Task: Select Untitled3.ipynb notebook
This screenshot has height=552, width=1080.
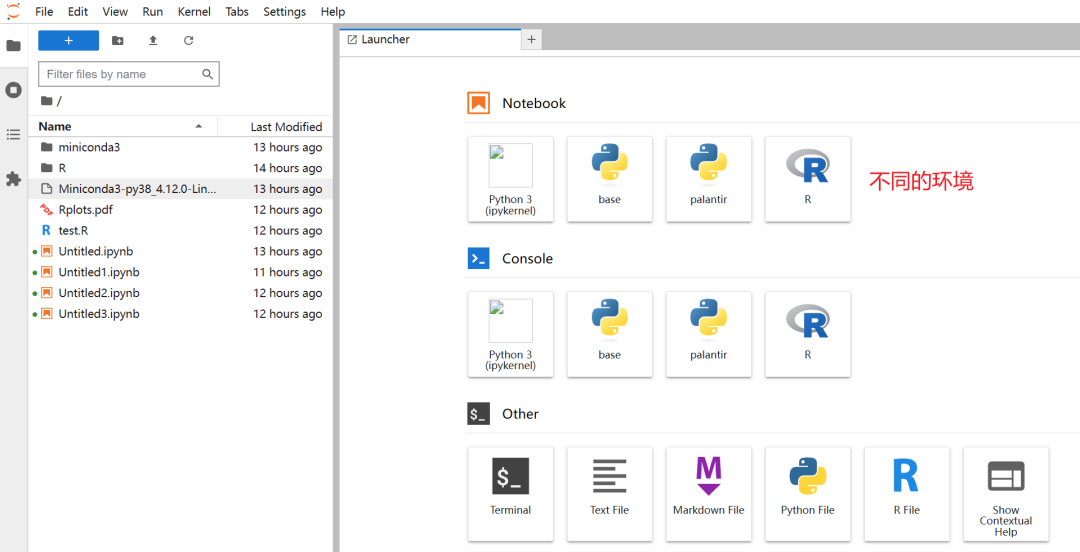Action: click(180, 314)
